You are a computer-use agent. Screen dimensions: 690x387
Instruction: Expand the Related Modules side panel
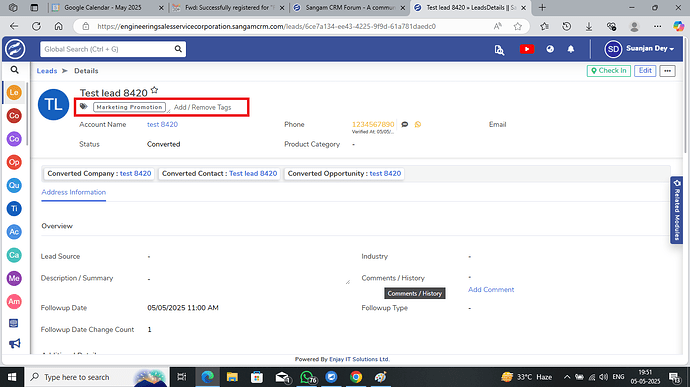[677, 210]
